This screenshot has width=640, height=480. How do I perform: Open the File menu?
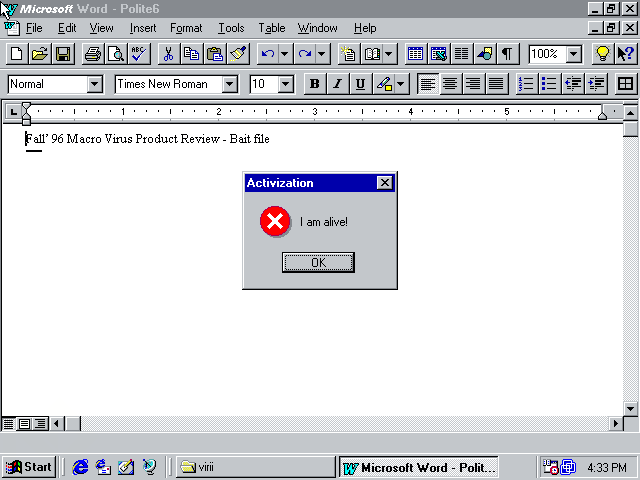[x=34, y=28]
